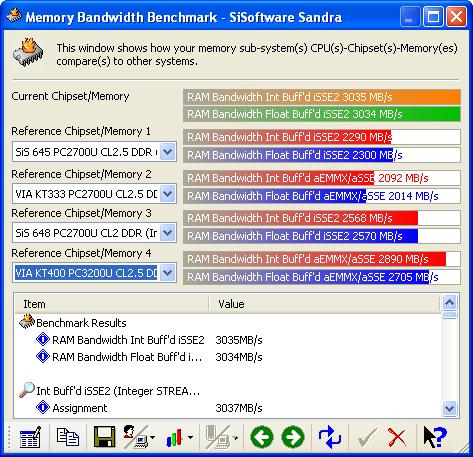Select Int Buff'd iSSE2 (Integer STREA... row
This screenshot has width=473, height=457.
tap(118, 391)
